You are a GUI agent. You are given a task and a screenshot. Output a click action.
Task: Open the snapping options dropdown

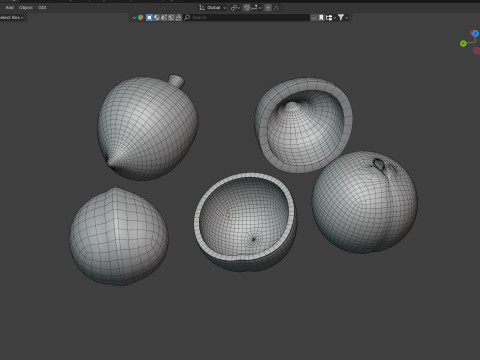pyautogui.click(x=256, y=7)
